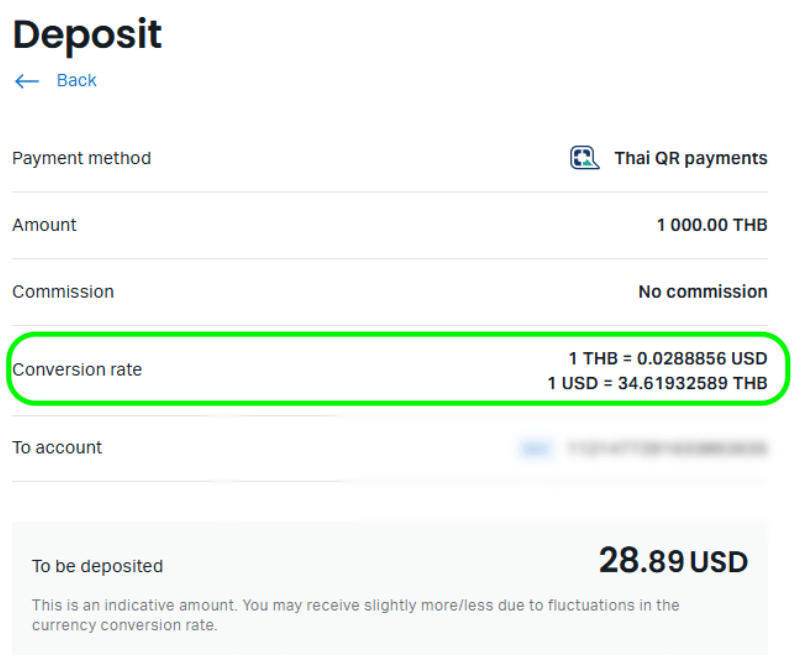Viewport: 796px width, 670px height.
Task: Click the USD currency text beside 28.89
Action: pos(719,562)
